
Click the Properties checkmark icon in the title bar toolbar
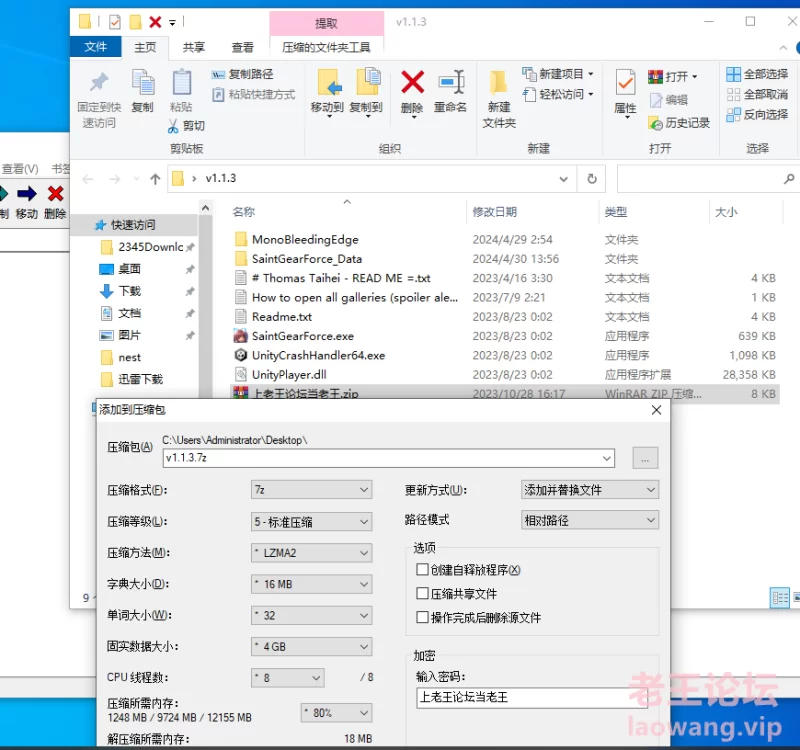115,22
